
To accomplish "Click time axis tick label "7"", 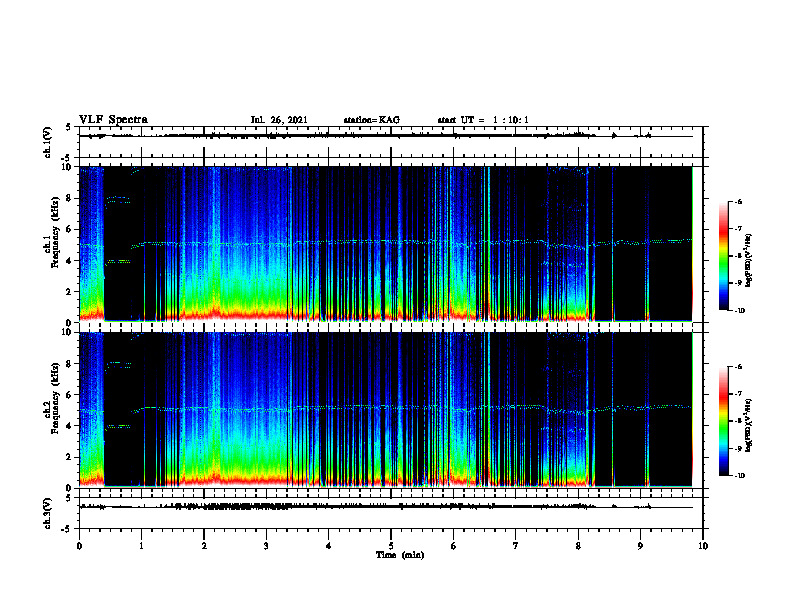I will 516,546.
